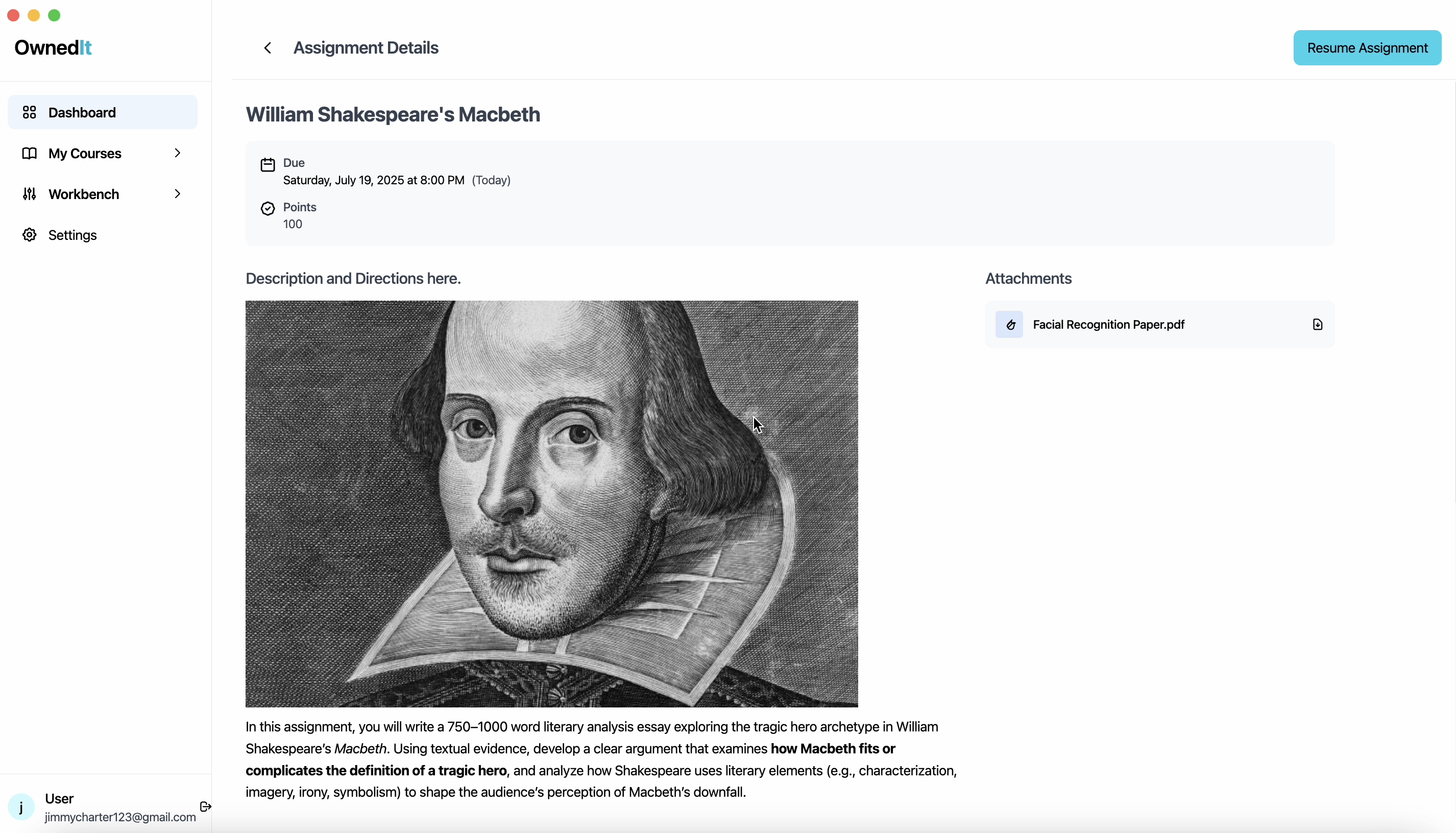Click the Assignment Details header text

tap(366, 48)
